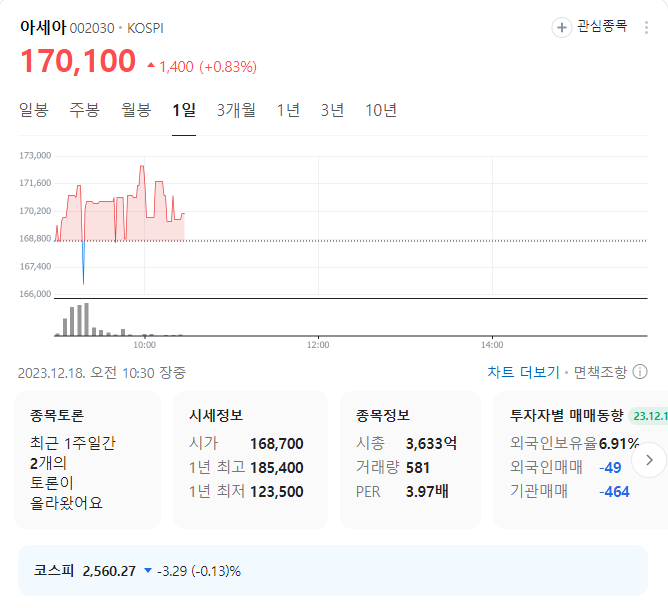The height and width of the screenshot is (608, 668).
Task: Click the green 23.12 date badge
Action: [x=648, y=415]
